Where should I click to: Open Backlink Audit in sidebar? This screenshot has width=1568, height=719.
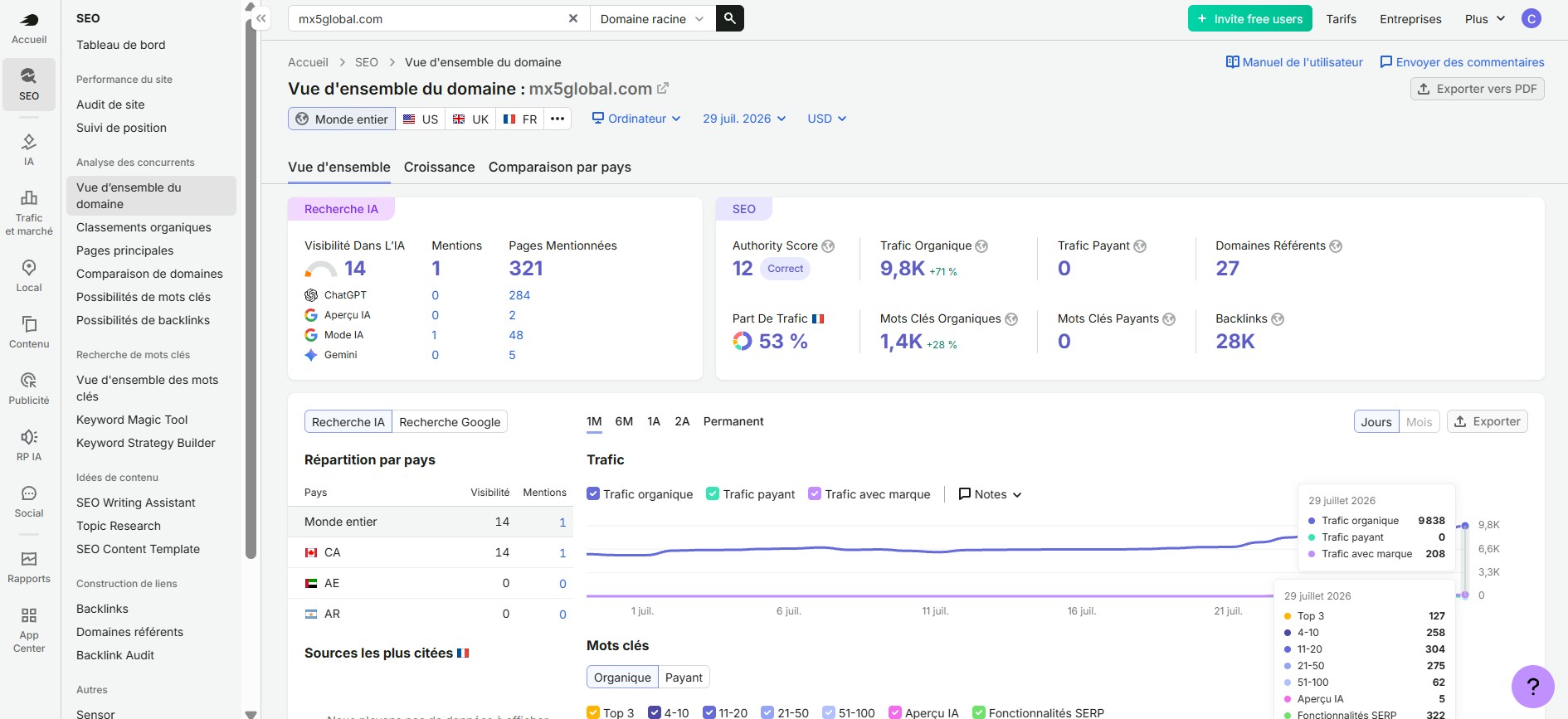pos(115,655)
